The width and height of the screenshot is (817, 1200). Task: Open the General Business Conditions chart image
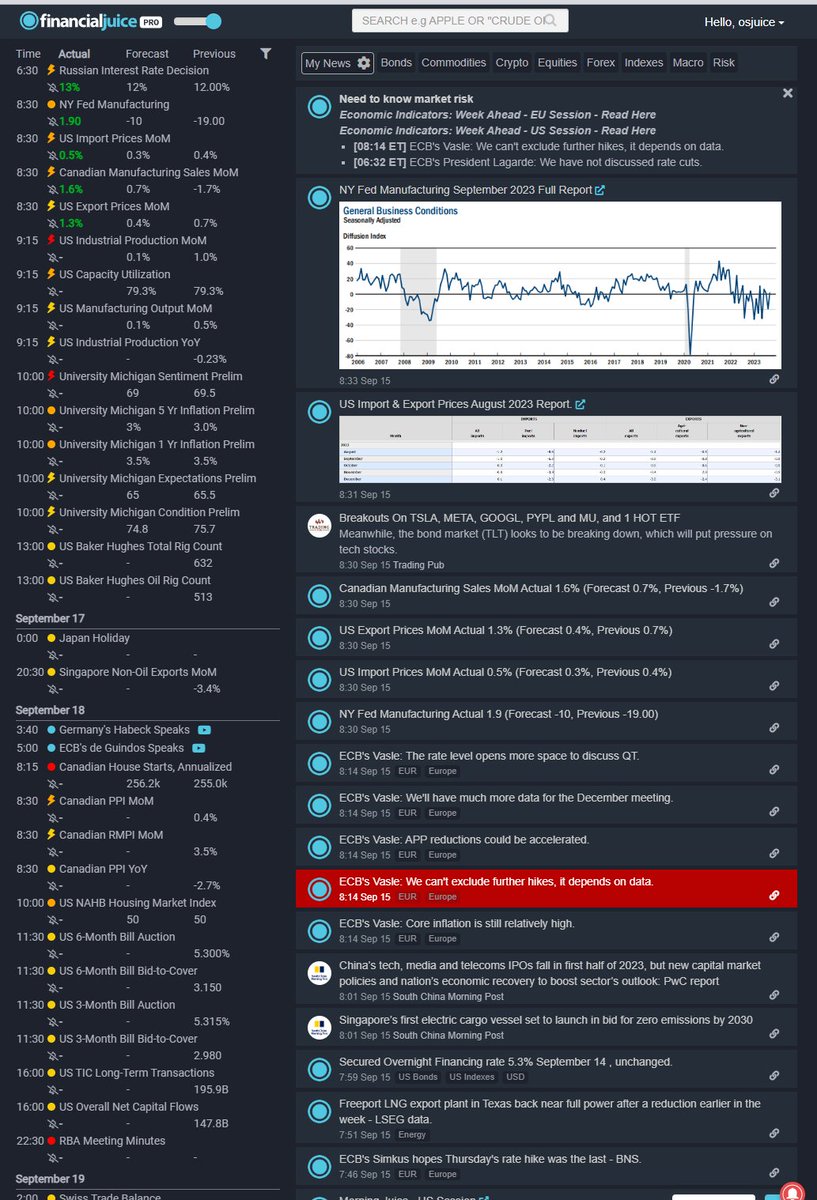point(560,286)
